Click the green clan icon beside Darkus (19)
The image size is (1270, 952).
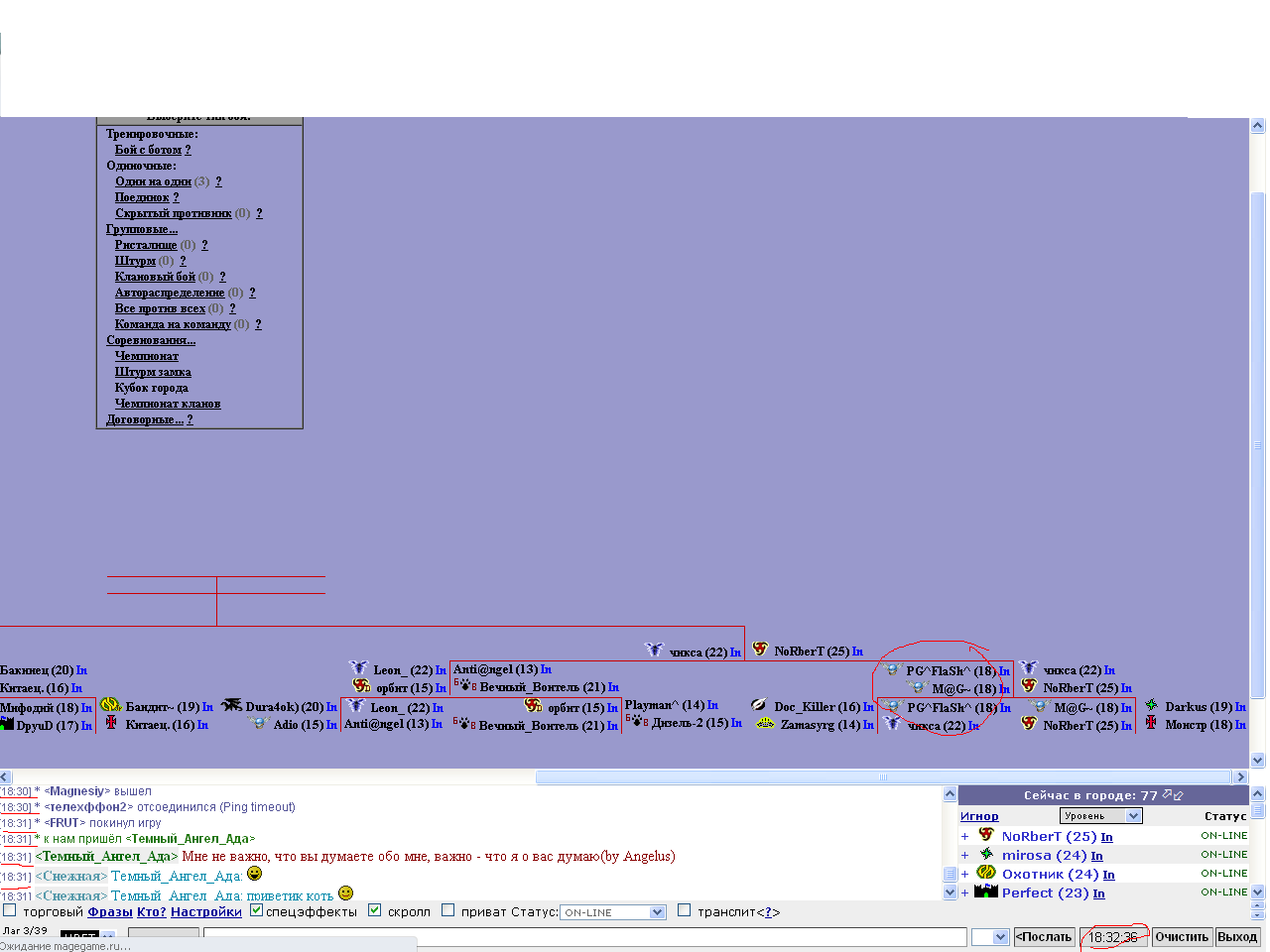point(1151,705)
